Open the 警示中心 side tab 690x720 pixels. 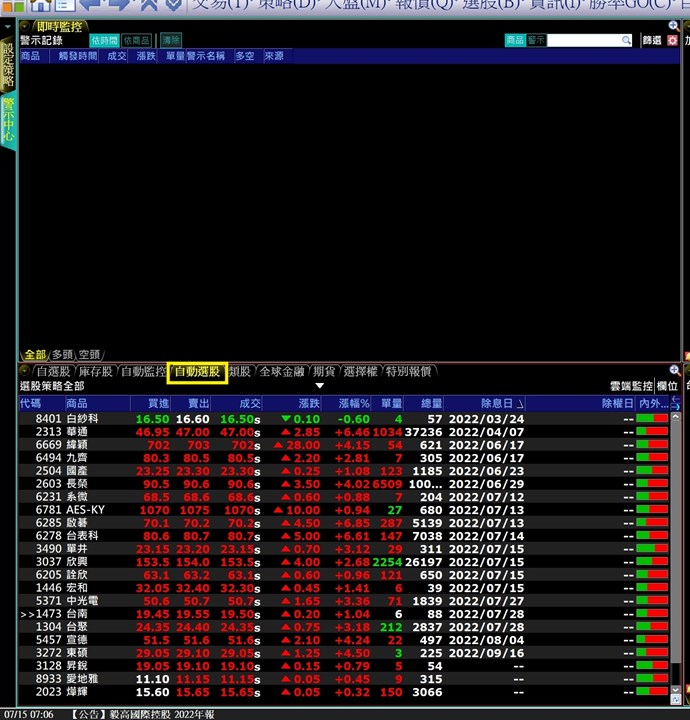tap(9, 118)
